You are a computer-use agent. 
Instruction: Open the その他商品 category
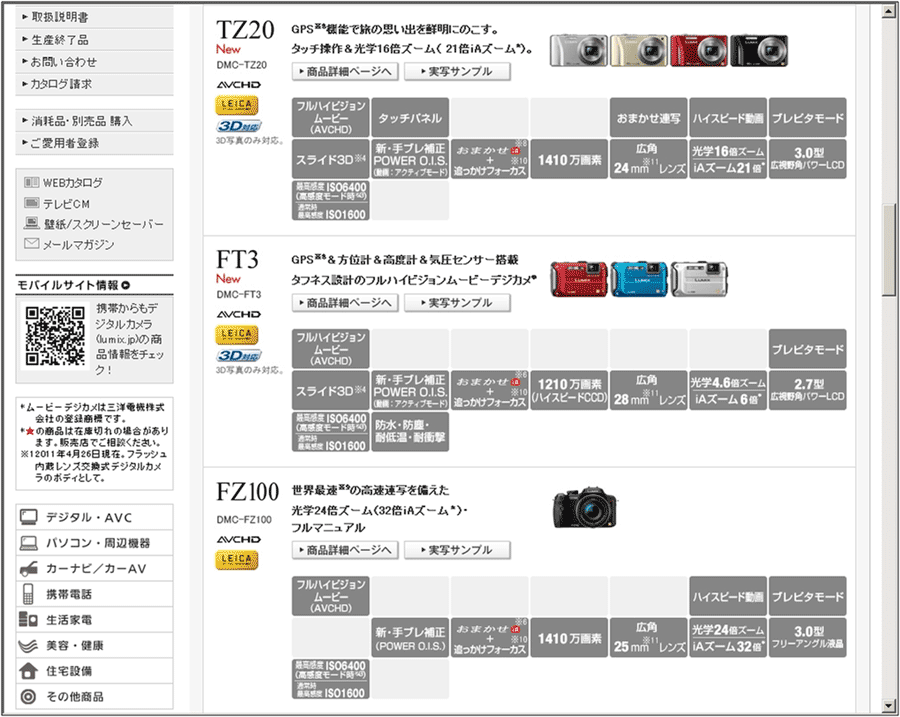(95, 696)
